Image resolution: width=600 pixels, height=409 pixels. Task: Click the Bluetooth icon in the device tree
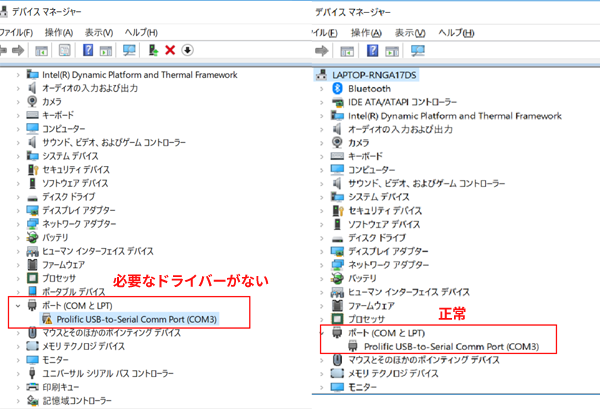(x=337, y=88)
